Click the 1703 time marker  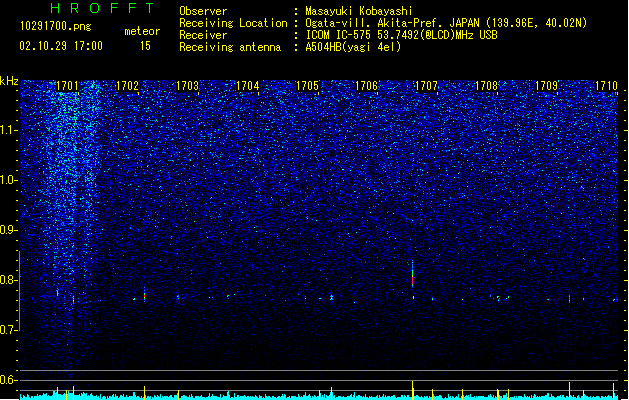pos(187,86)
